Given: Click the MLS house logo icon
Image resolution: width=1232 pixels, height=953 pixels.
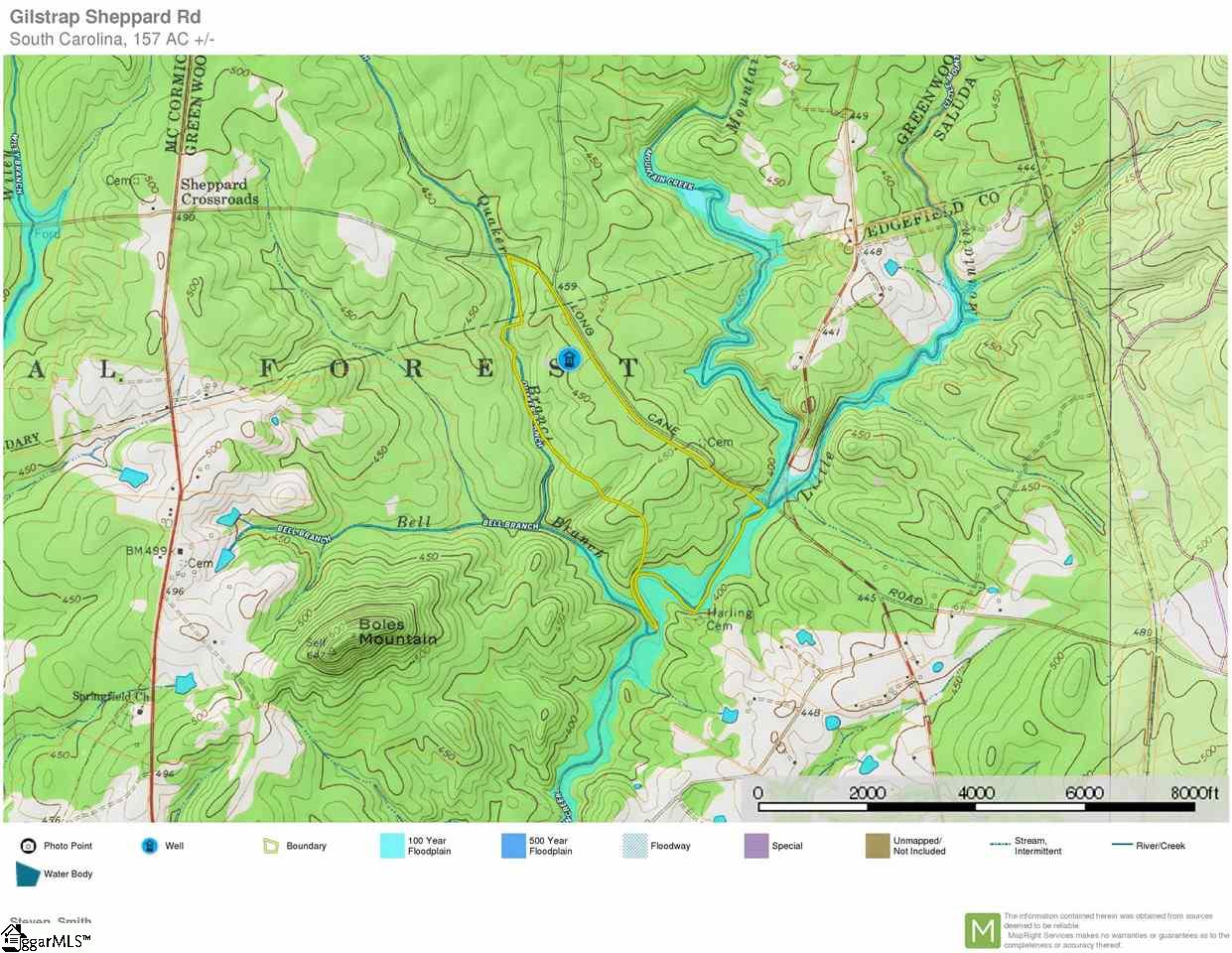Looking at the screenshot, I should 13,937.
